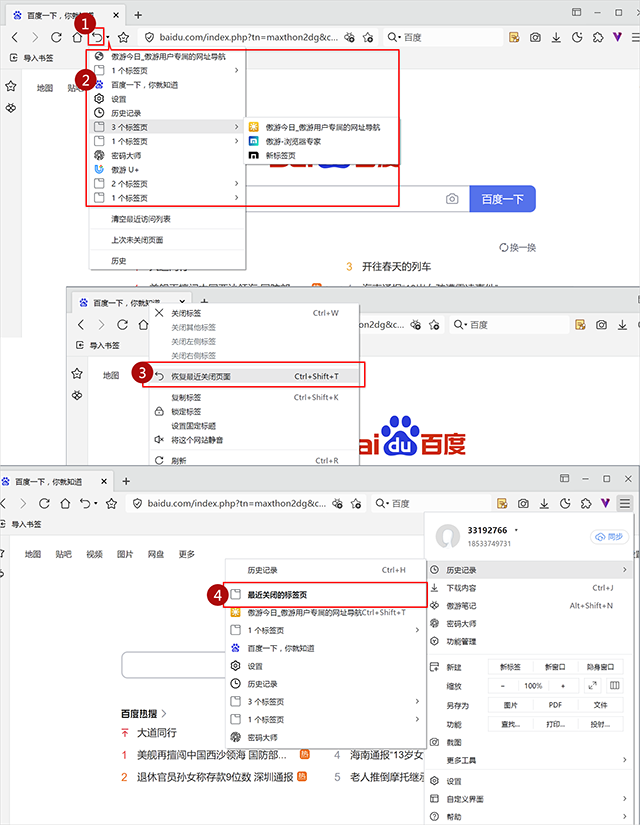
Task: Click the zoom plus button in main menu
Action: 563,686
